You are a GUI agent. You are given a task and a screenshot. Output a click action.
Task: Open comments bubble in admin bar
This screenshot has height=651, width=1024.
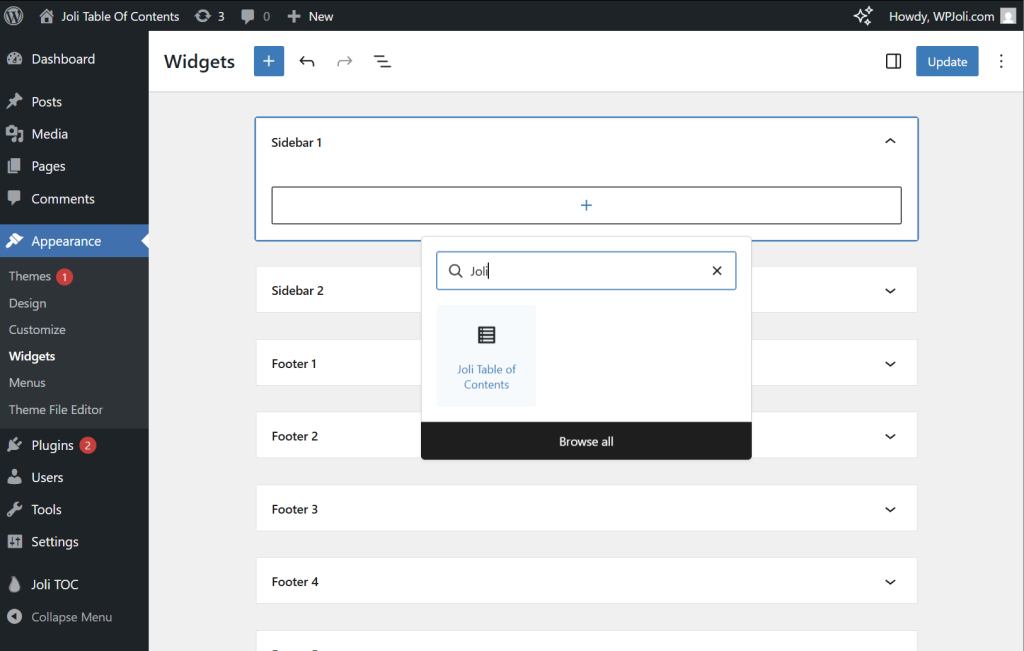pyautogui.click(x=255, y=16)
